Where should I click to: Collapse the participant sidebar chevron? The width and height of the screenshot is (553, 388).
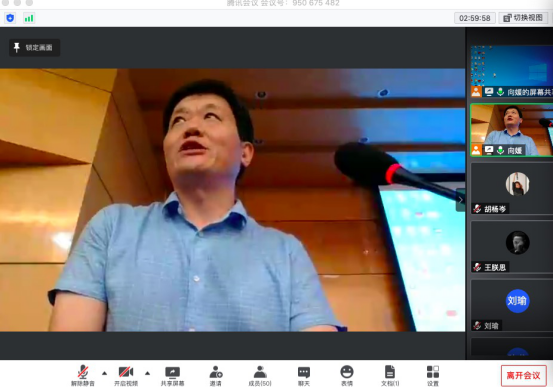tap(460, 200)
